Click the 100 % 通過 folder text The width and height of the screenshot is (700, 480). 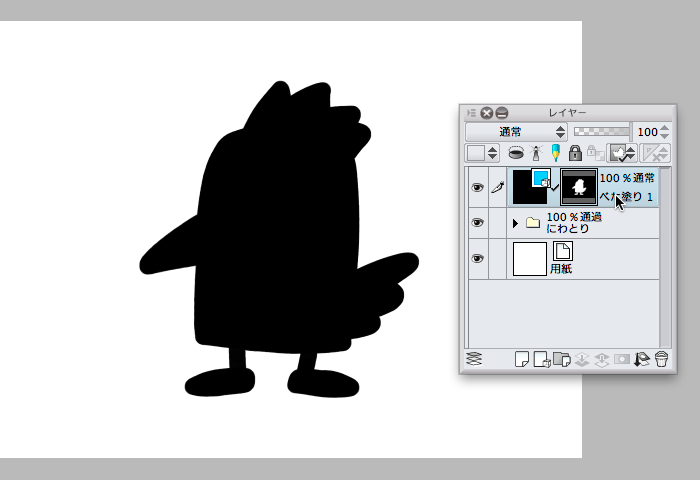pos(574,217)
